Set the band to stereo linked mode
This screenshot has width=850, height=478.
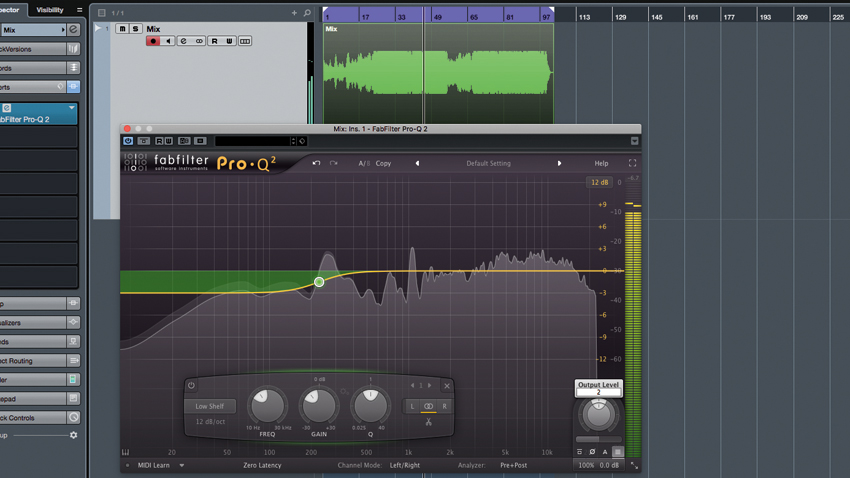[x=428, y=406]
